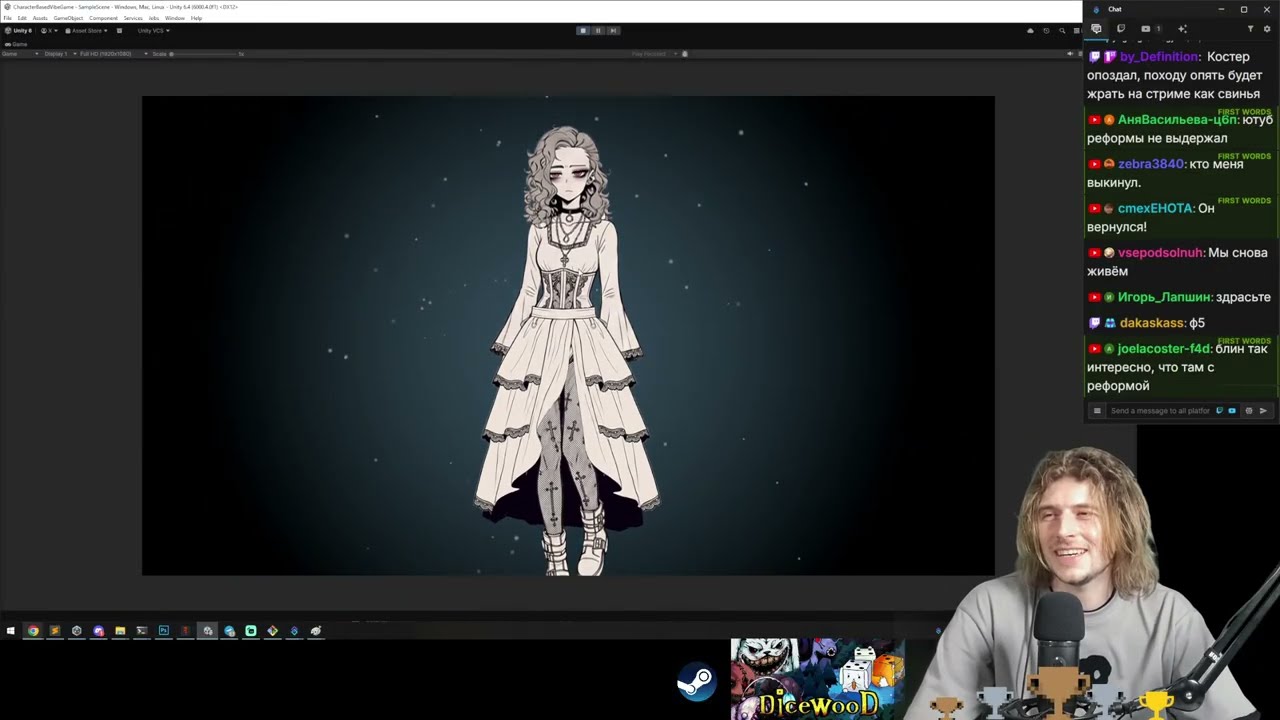This screenshot has height=720, width=1280.
Task: Click the DiceWood game thumbnail
Action: 818,679
